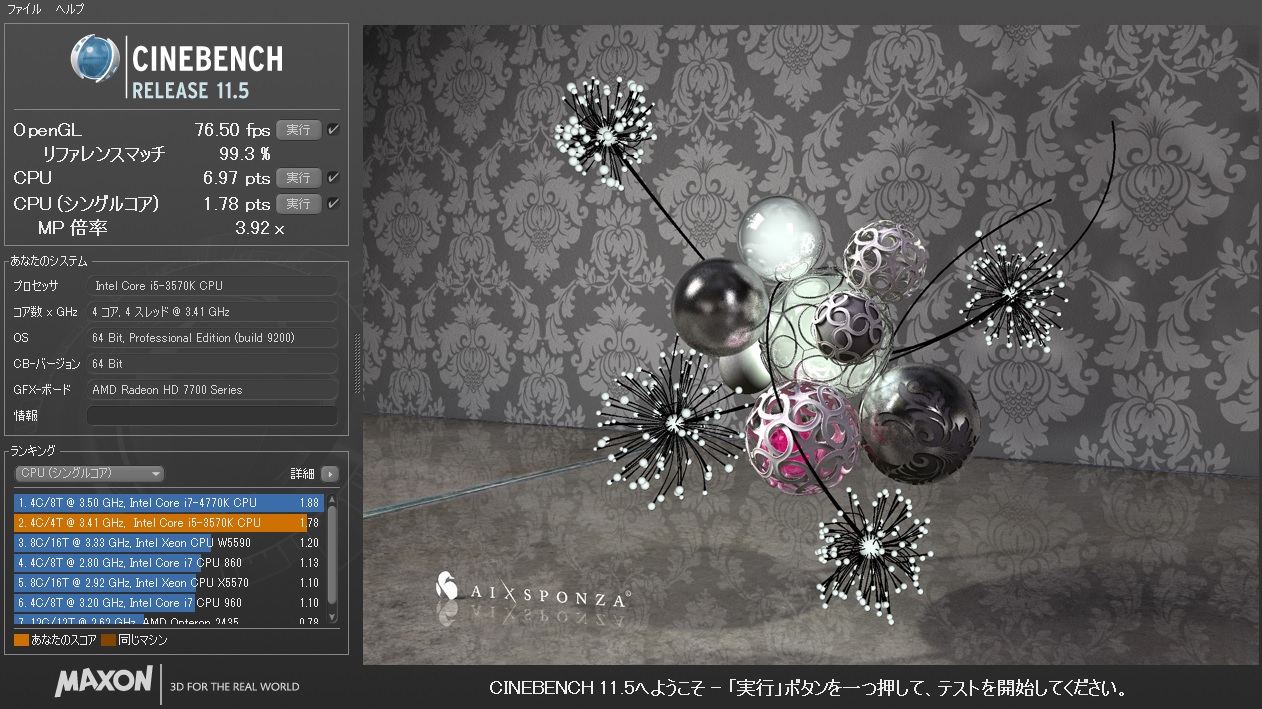Click the processor field Intel Core i5-3570K
Image resolution: width=1262 pixels, height=709 pixels.
[212, 286]
